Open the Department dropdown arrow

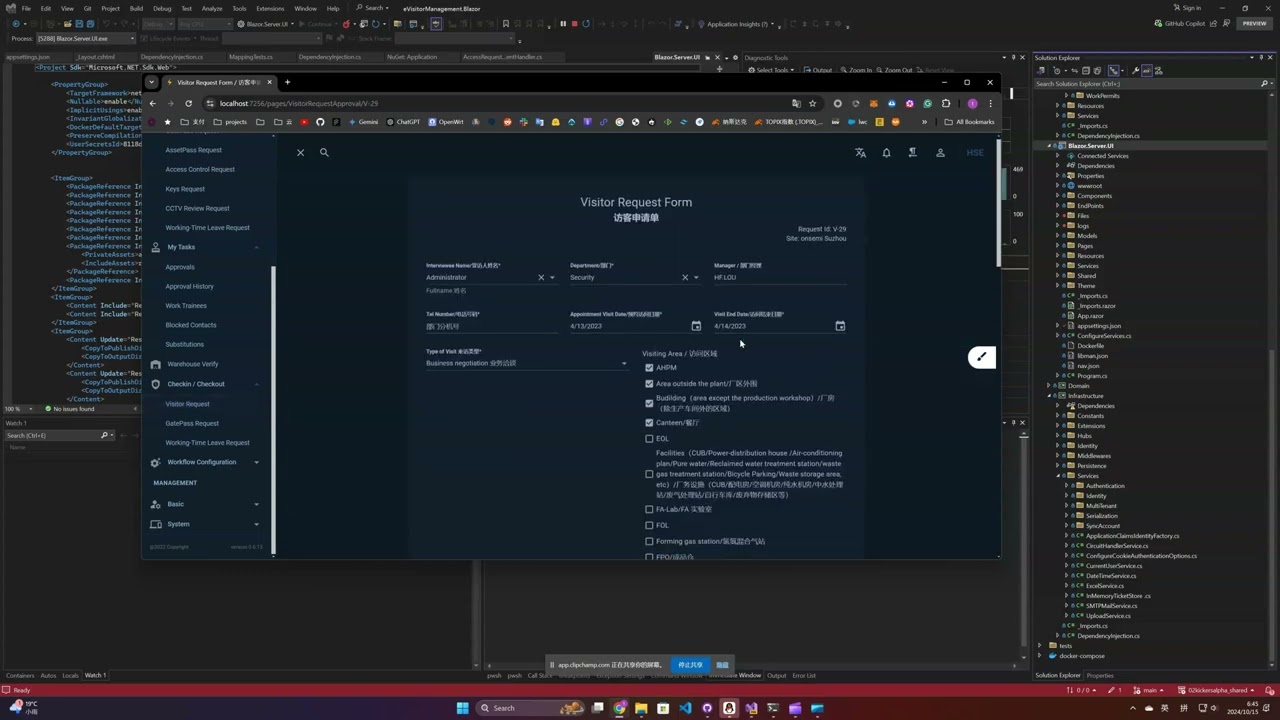coord(696,277)
